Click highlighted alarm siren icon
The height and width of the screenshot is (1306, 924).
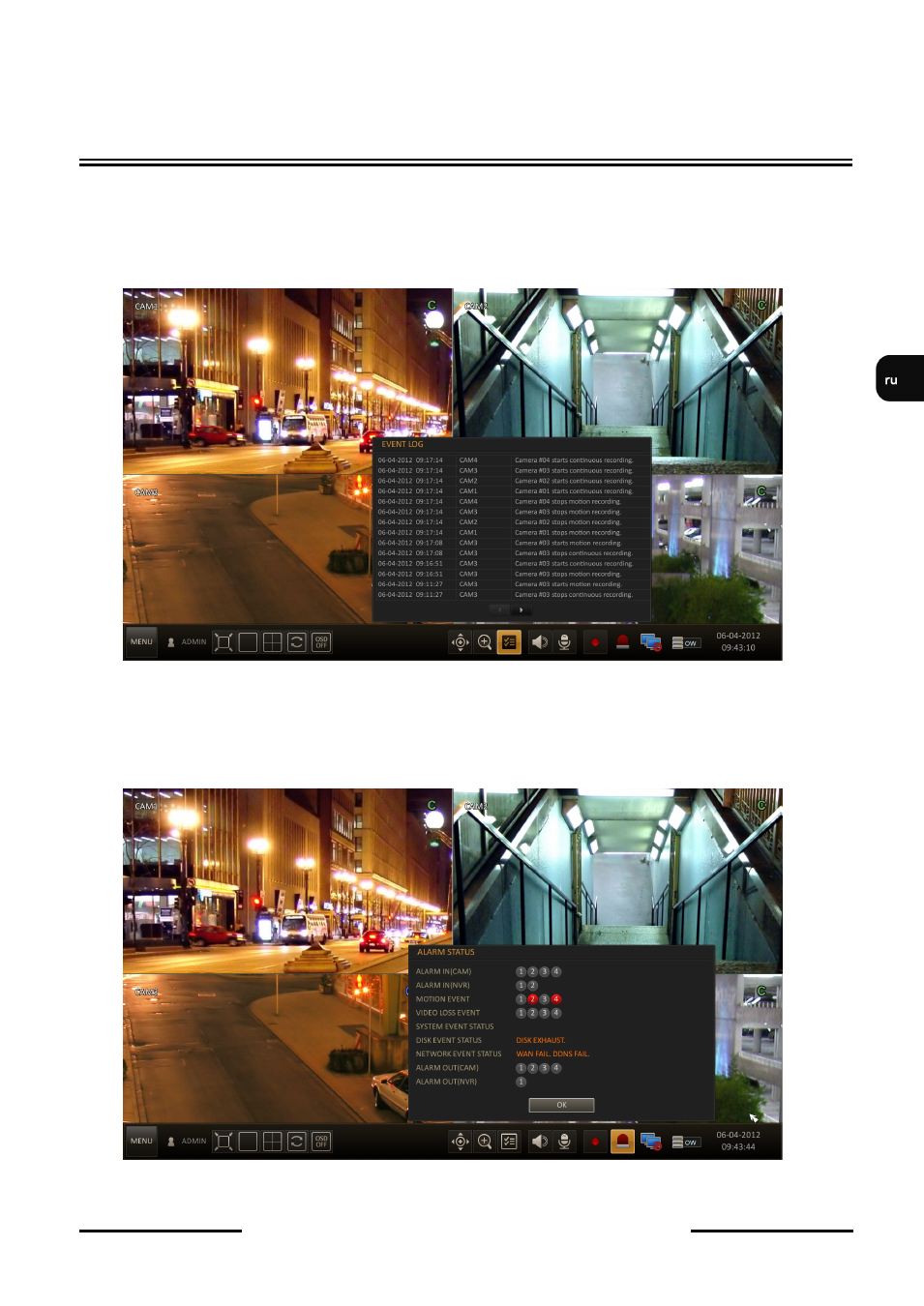click(623, 1142)
